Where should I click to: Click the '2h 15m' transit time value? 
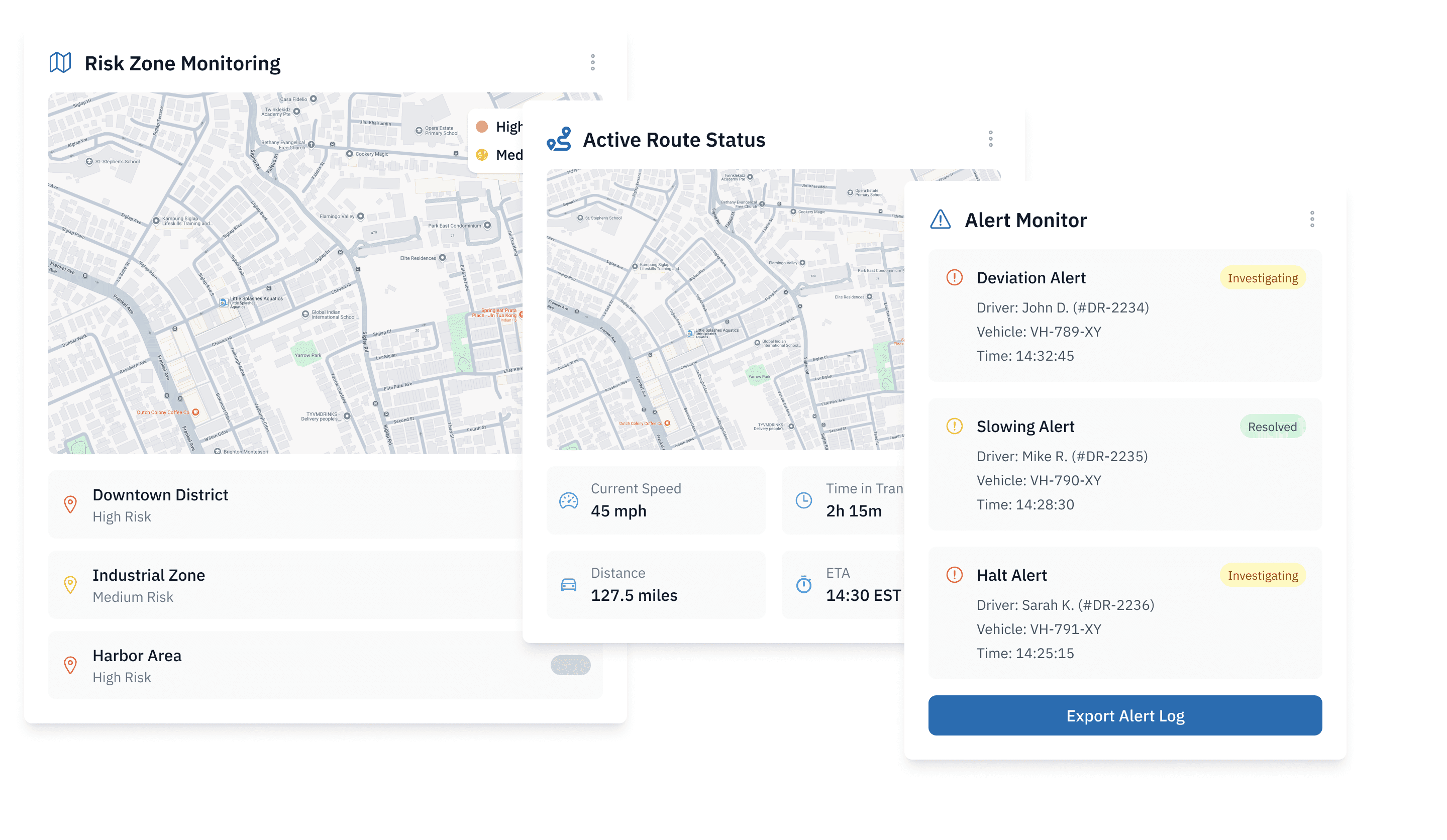(854, 511)
